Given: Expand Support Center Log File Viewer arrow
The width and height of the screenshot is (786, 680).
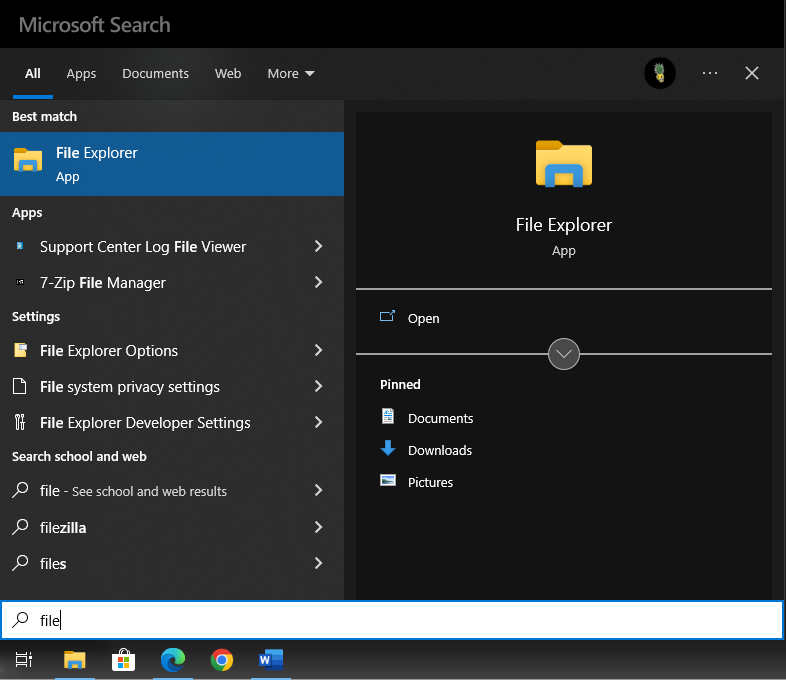Looking at the screenshot, I should (x=318, y=246).
